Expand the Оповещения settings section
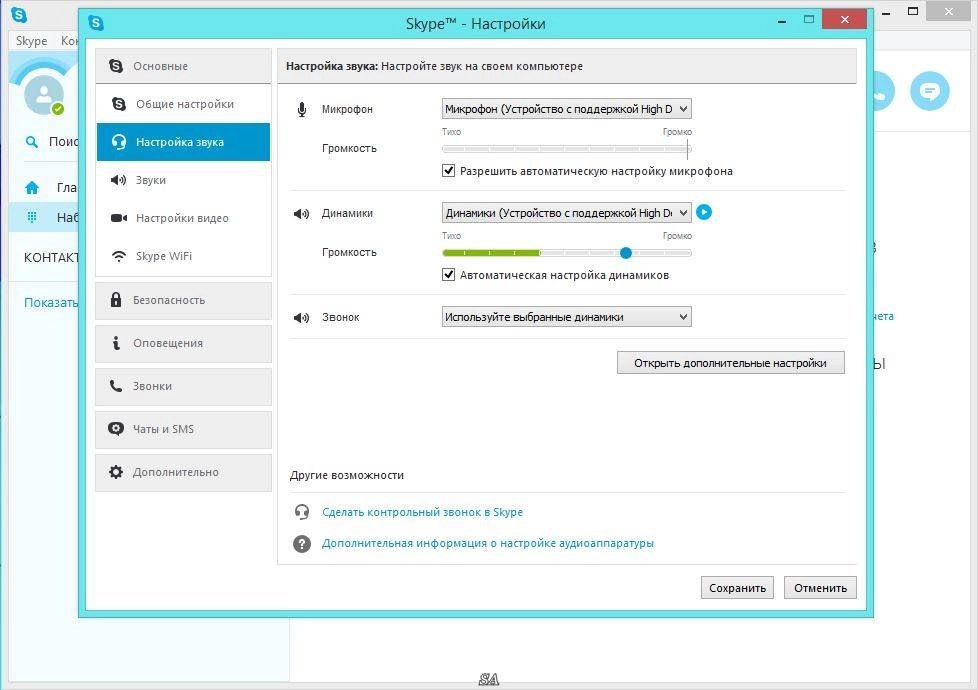Viewport: 978px width, 690px height. tap(183, 343)
